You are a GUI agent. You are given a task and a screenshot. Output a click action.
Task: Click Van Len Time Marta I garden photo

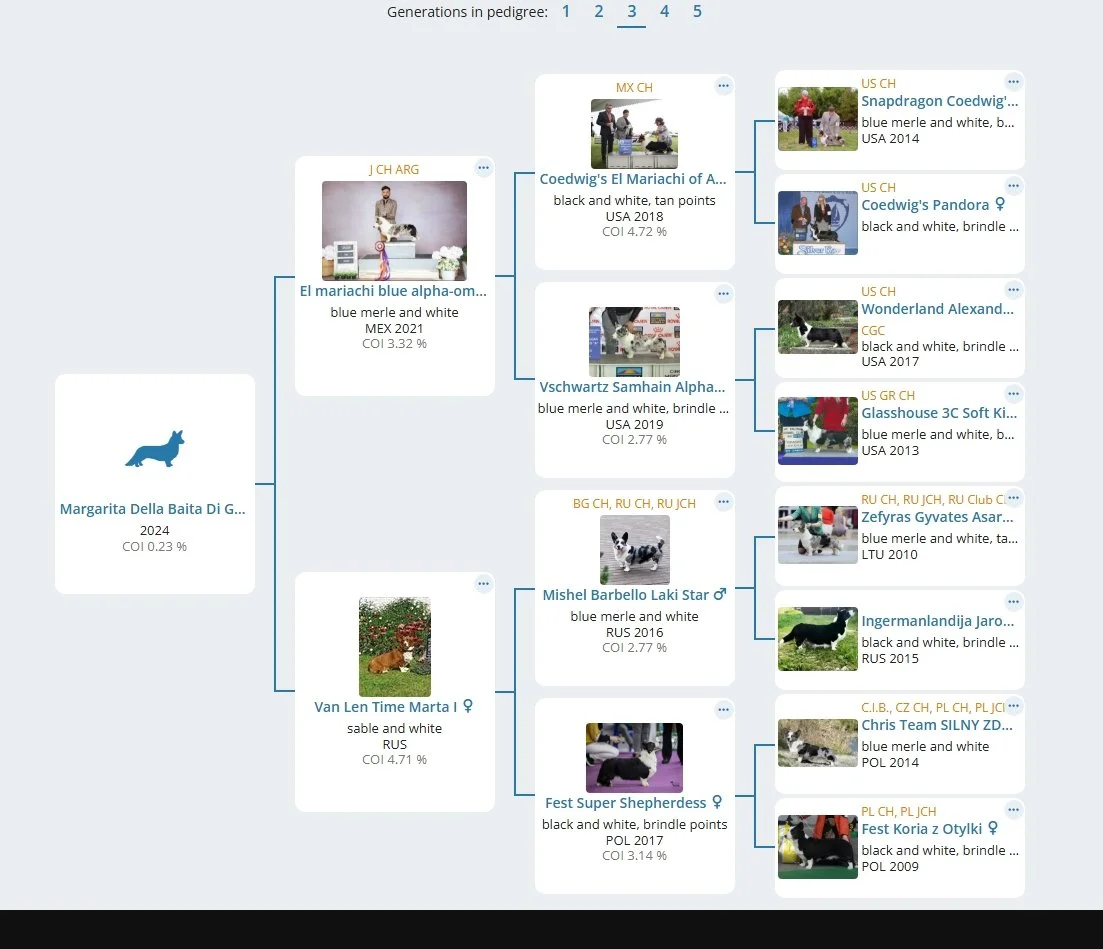click(x=395, y=647)
